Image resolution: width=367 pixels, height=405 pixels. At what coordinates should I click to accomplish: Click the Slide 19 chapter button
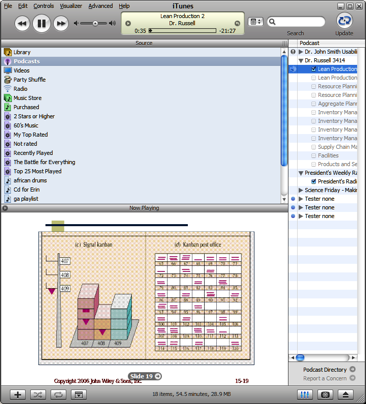point(145,376)
